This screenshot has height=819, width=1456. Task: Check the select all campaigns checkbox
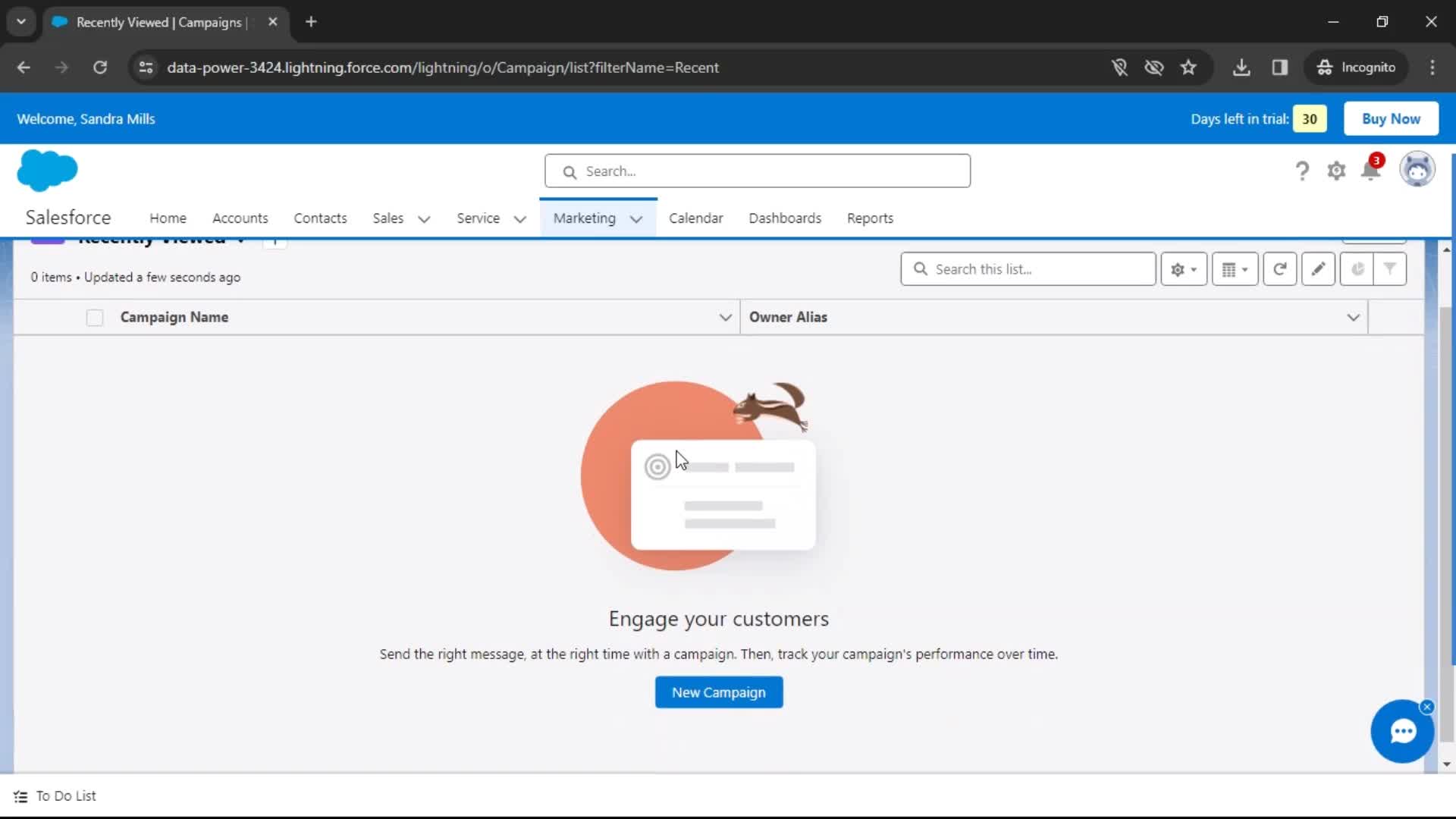coord(95,318)
